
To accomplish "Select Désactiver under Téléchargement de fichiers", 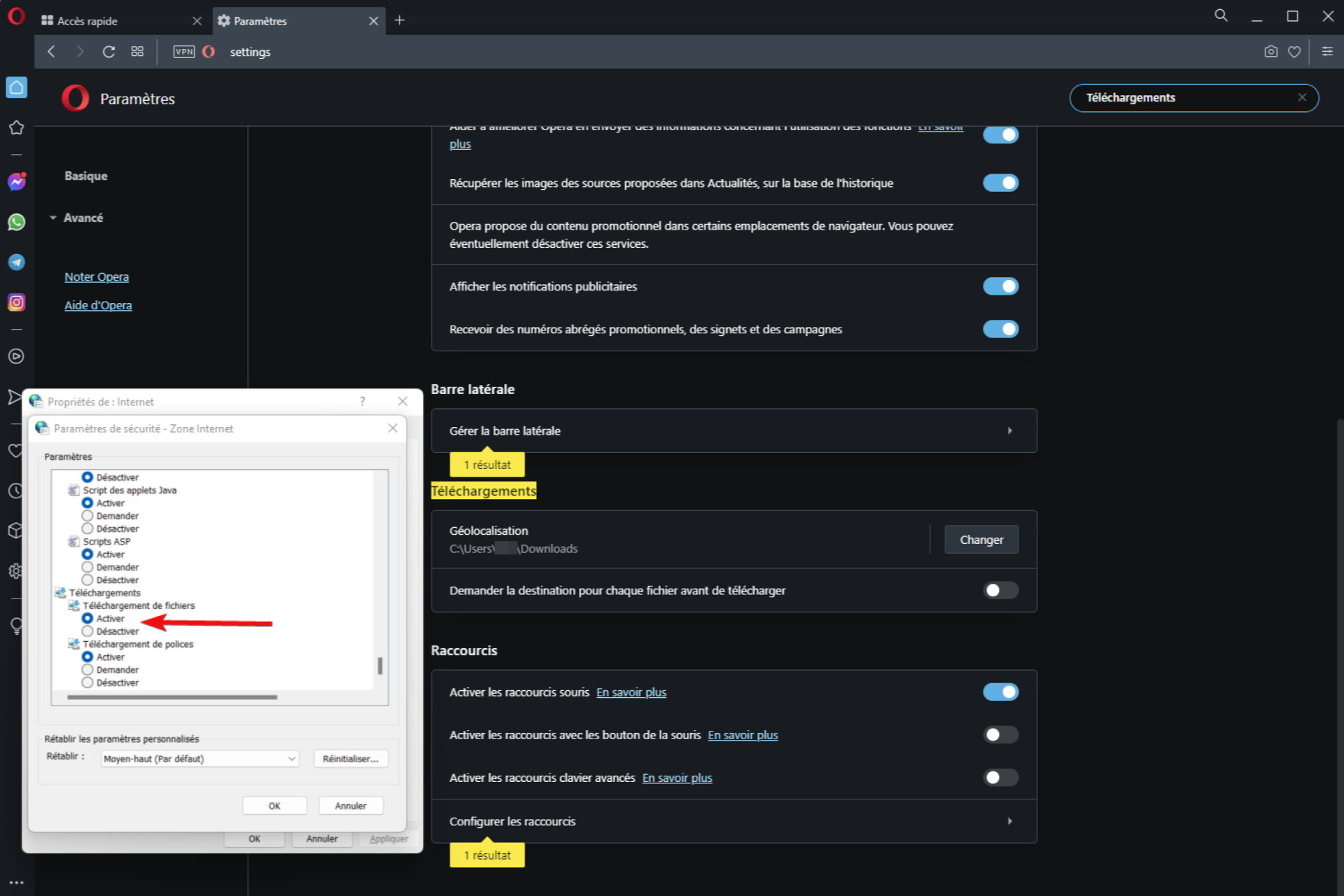I will (x=87, y=631).
